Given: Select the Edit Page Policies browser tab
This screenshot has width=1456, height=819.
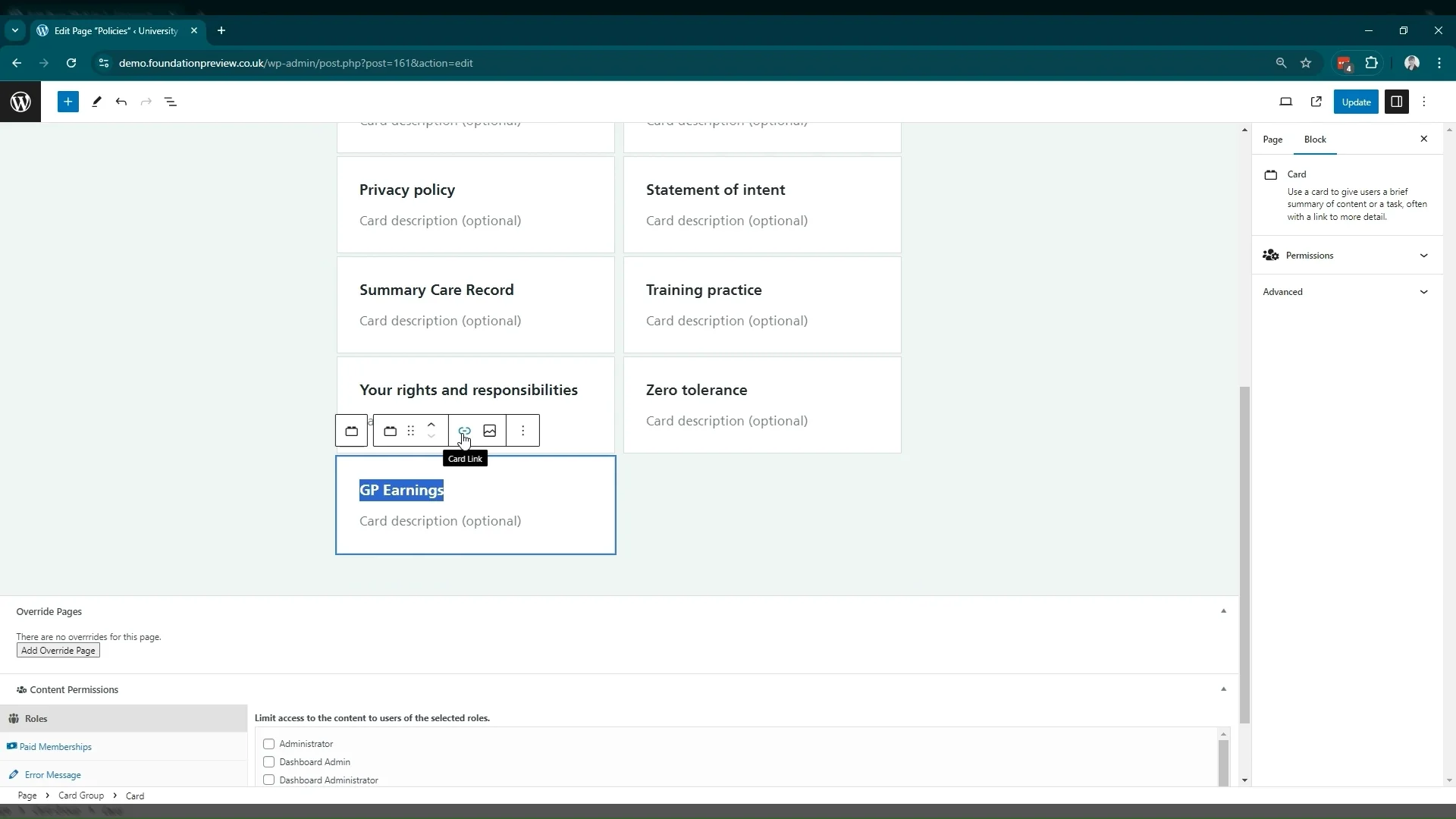Looking at the screenshot, I should click(x=115, y=31).
